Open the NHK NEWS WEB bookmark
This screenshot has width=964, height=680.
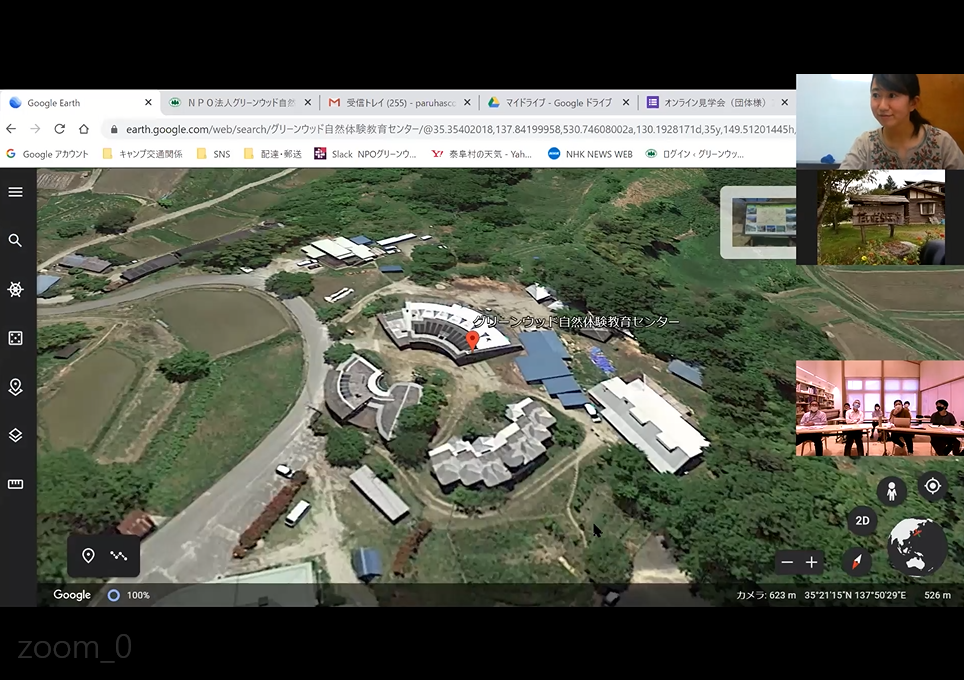pos(590,154)
